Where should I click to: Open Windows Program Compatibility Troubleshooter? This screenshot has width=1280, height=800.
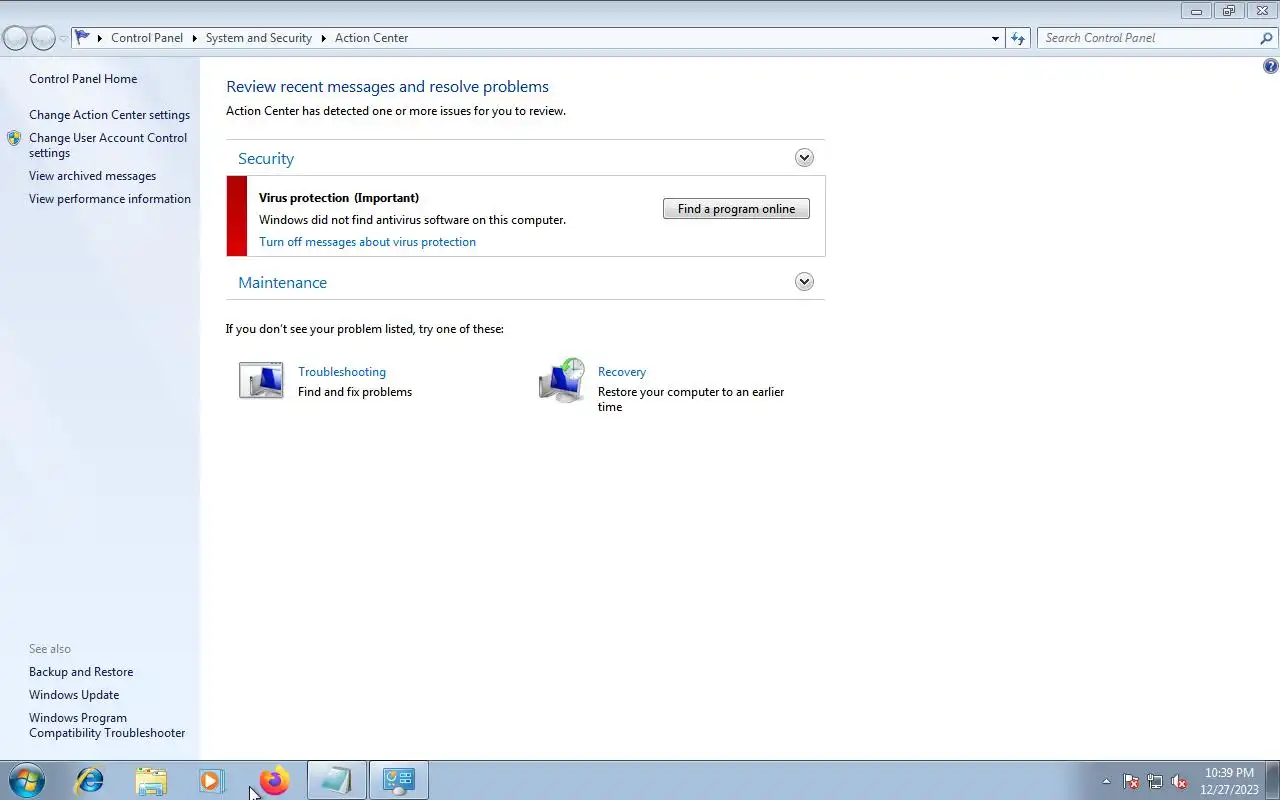click(107, 725)
